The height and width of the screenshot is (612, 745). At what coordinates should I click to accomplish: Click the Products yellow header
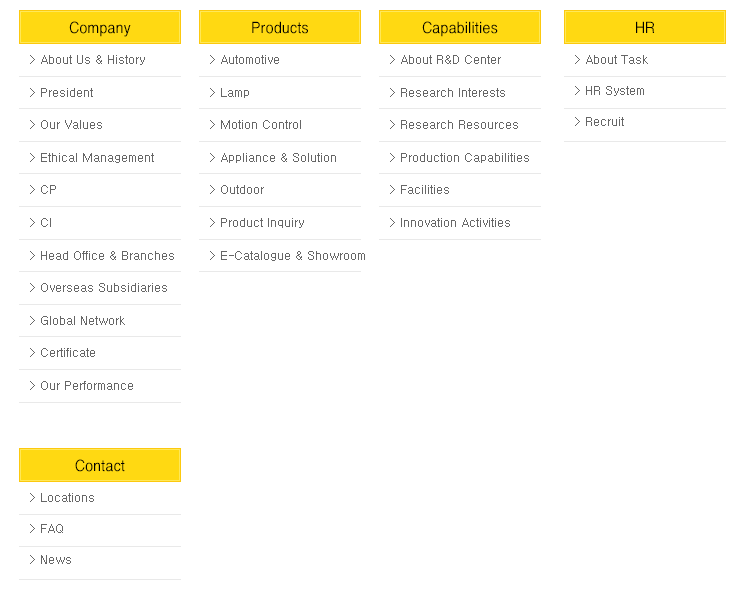[x=280, y=28]
